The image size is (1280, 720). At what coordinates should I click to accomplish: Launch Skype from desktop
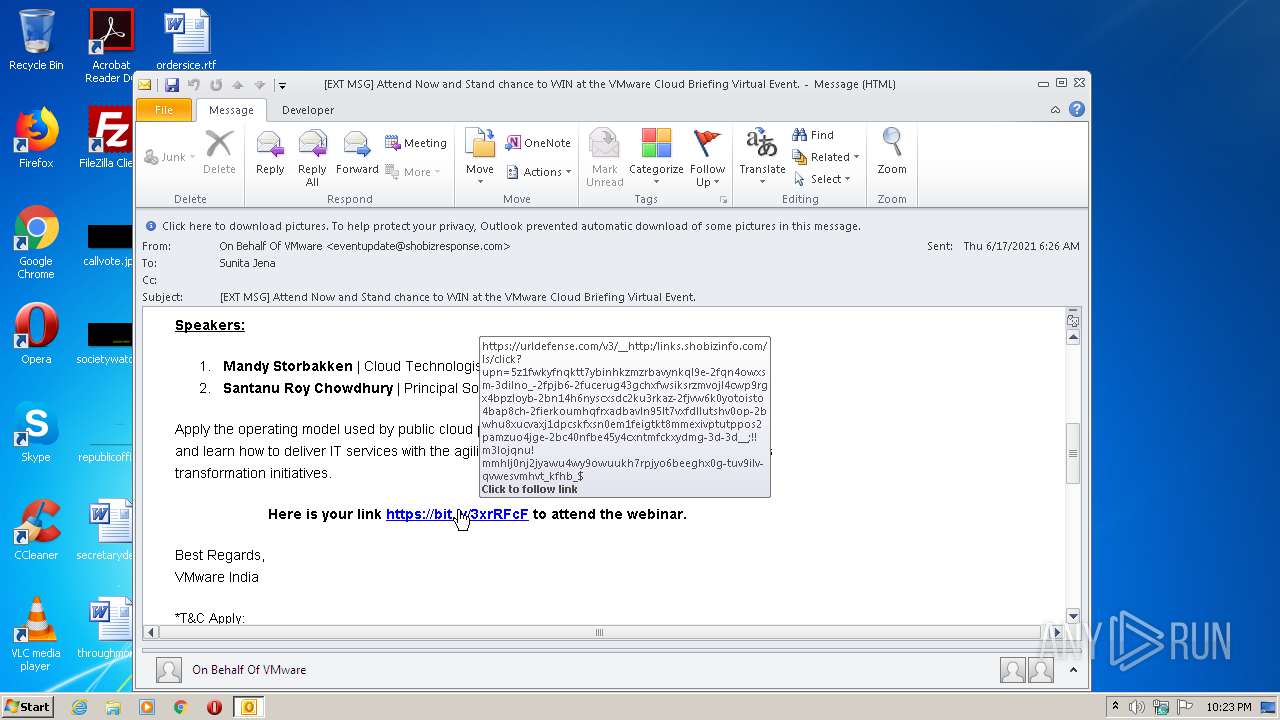[x=36, y=432]
